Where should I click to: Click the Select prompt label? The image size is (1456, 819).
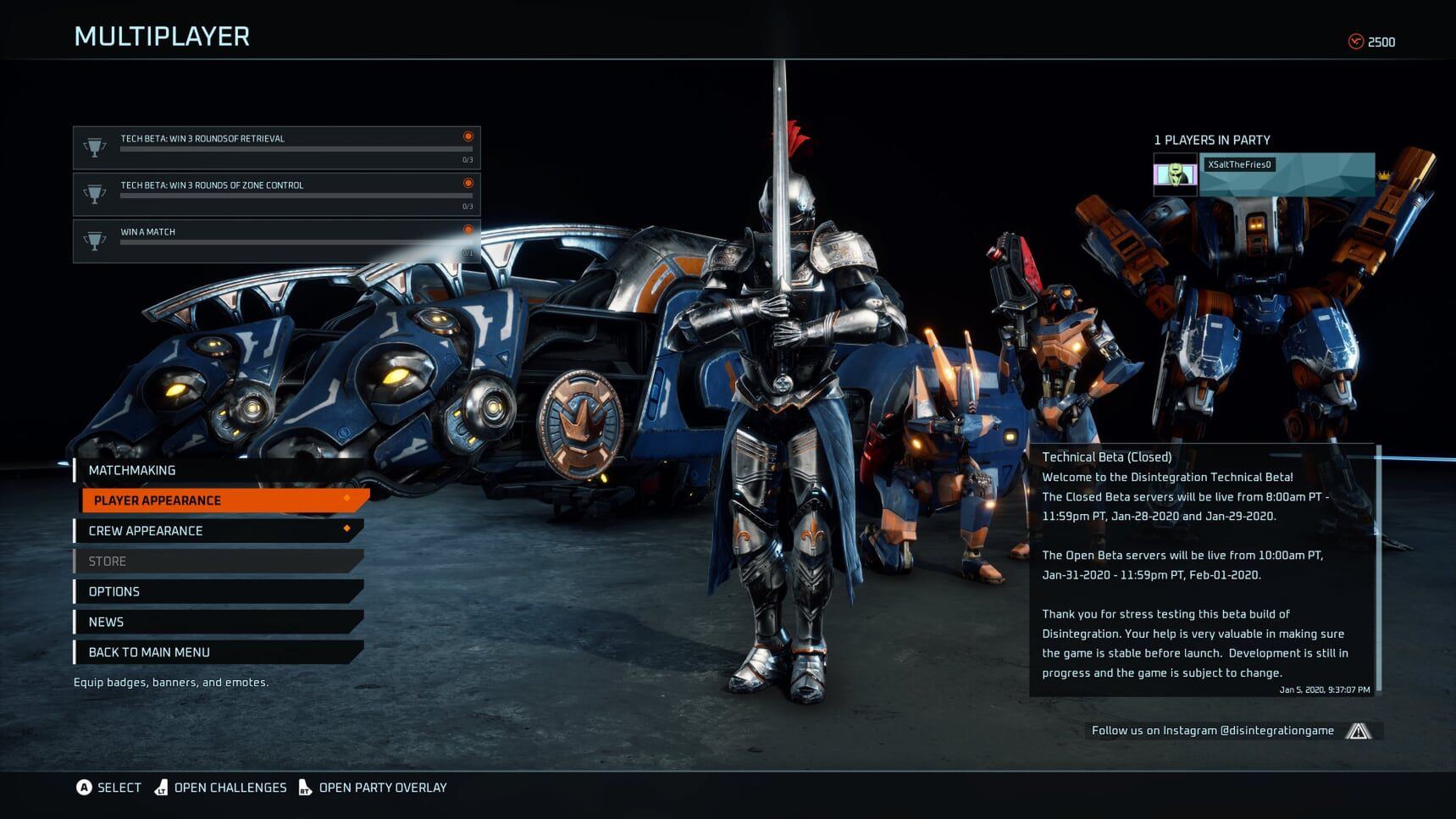(x=119, y=788)
